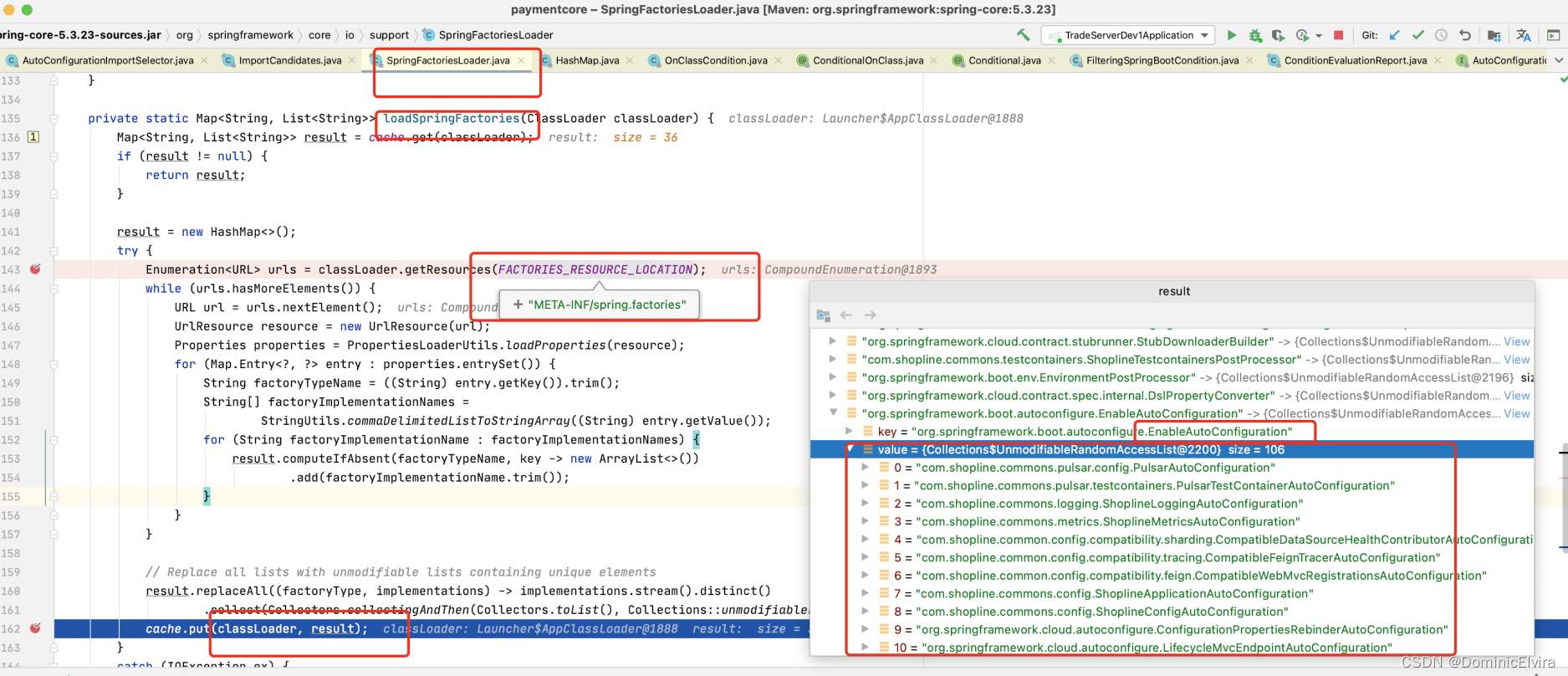Open run anything panel icon
1568x676 pixels.
1553,35
